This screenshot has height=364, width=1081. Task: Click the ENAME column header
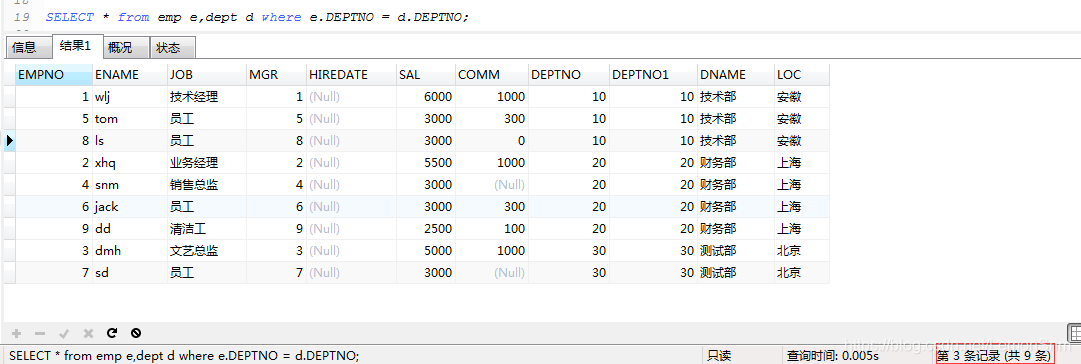click(x=130, y=74)
